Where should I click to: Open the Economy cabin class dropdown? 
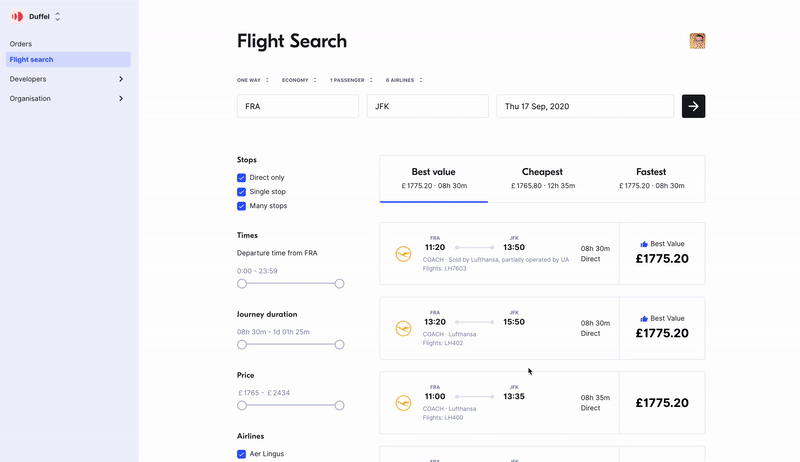(x=299, y=80)
